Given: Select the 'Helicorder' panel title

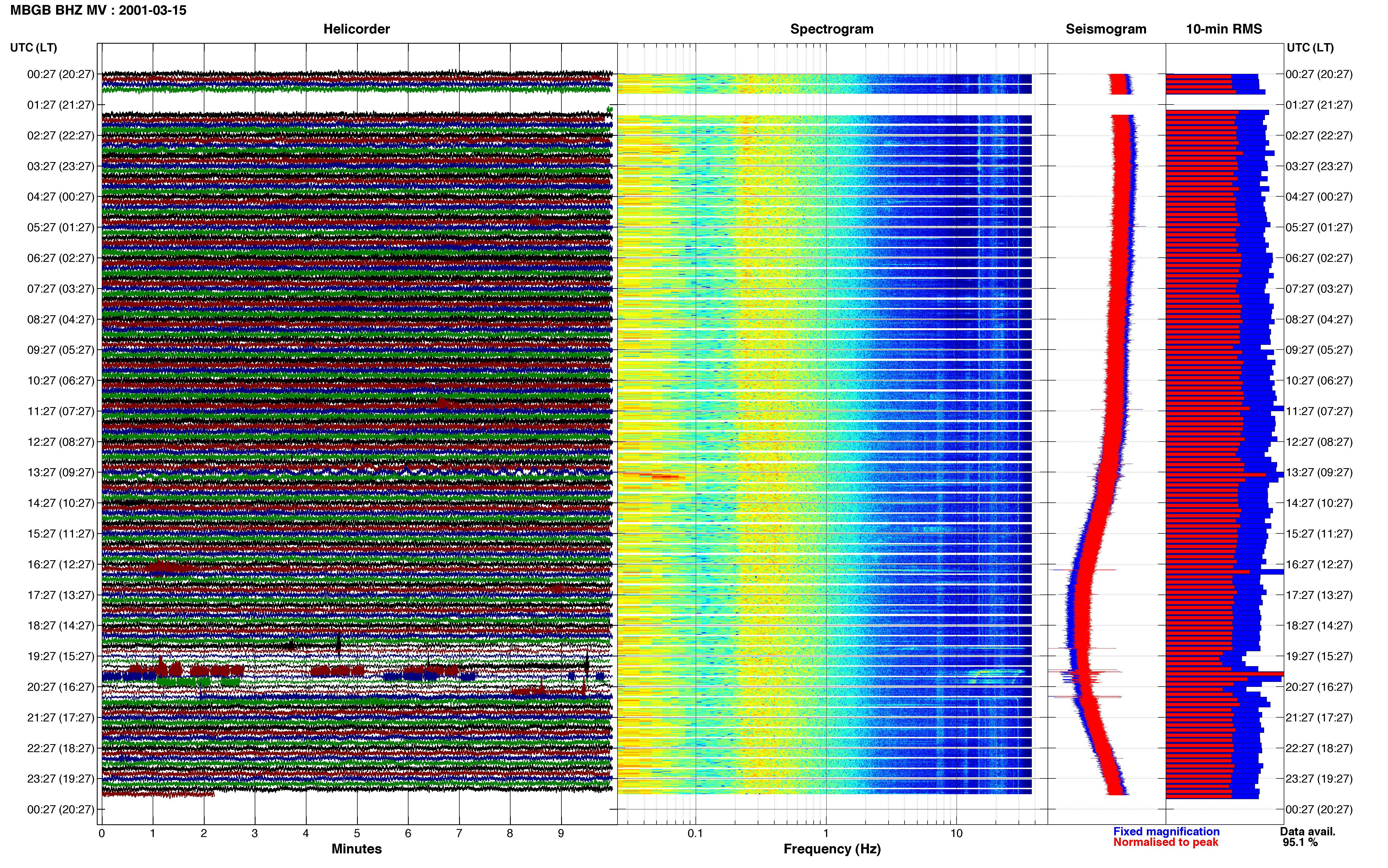Looking at the screenshot, I should click(x=356, y=29).
